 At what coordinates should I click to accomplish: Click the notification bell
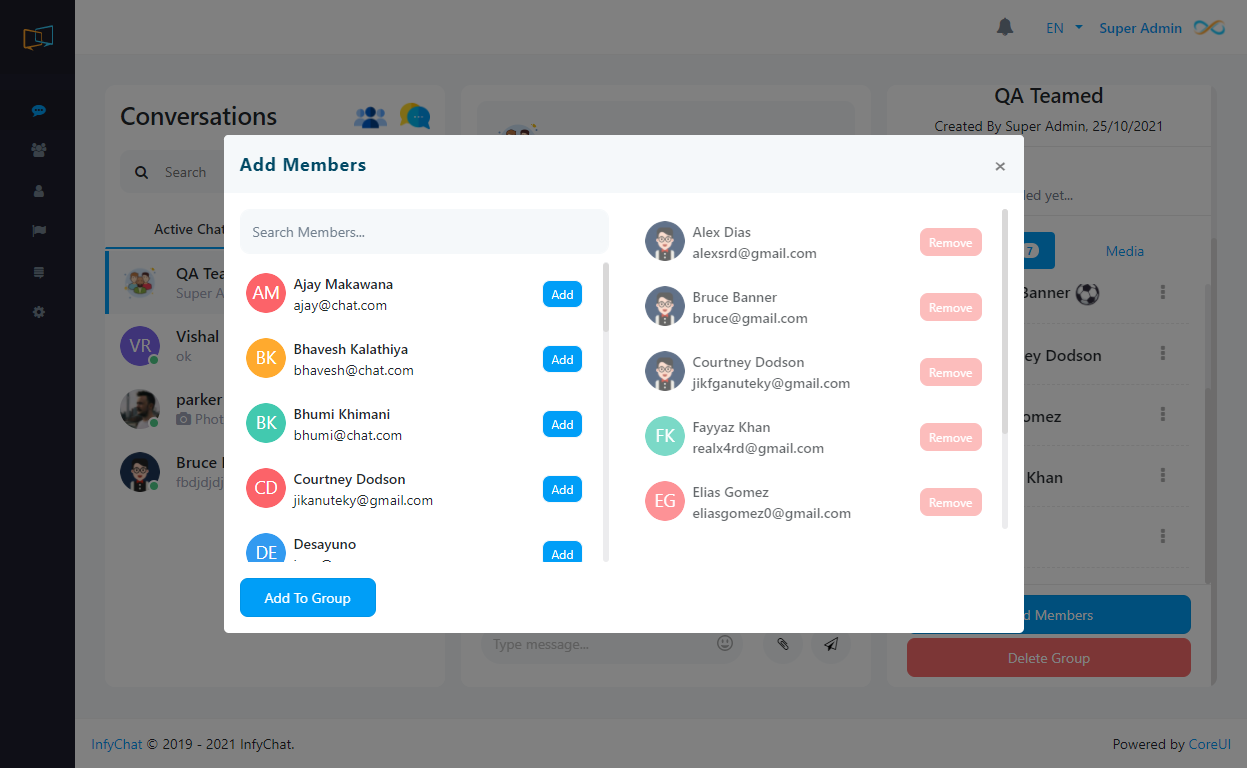point(1005,27)
